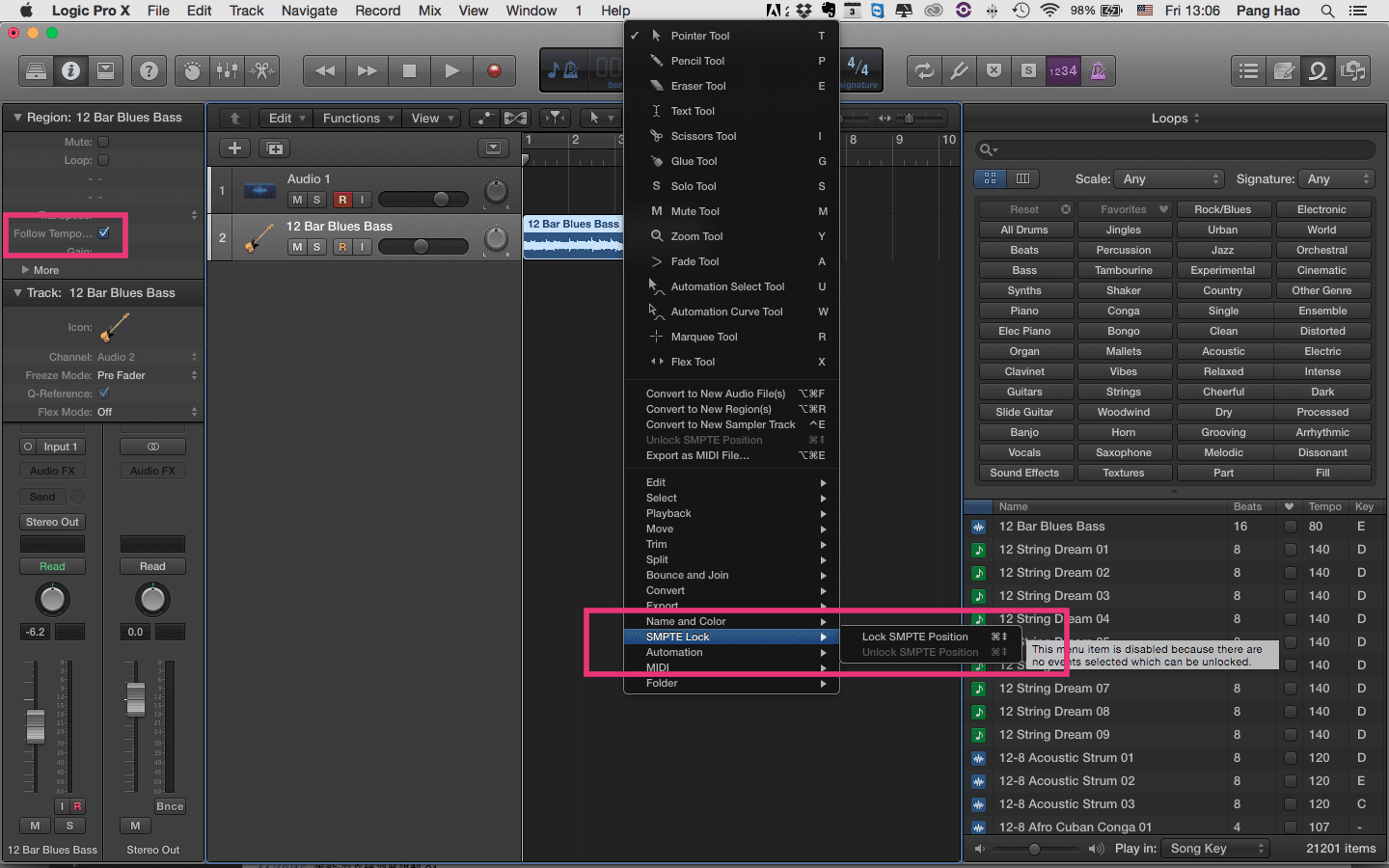Toggle the Q-Reference checkbox
Screen dimensions: 1389x868
(104, 393)
